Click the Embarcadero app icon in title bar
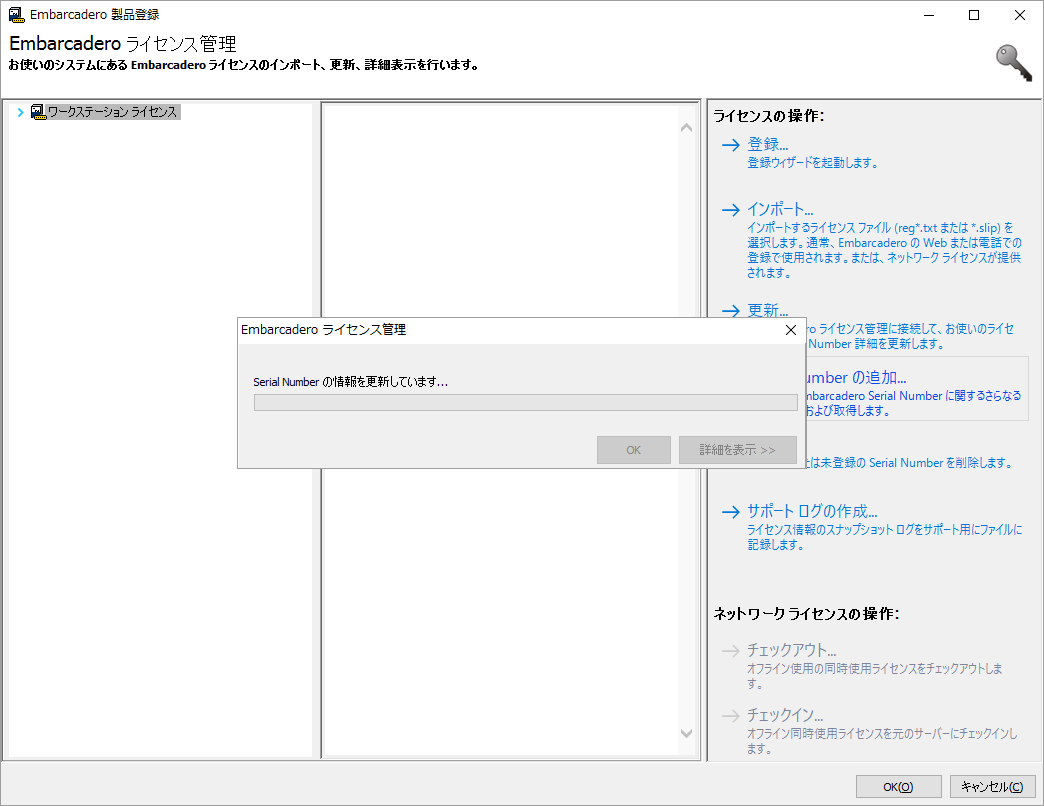The image size is (1044, 806). tap(16, 15)
